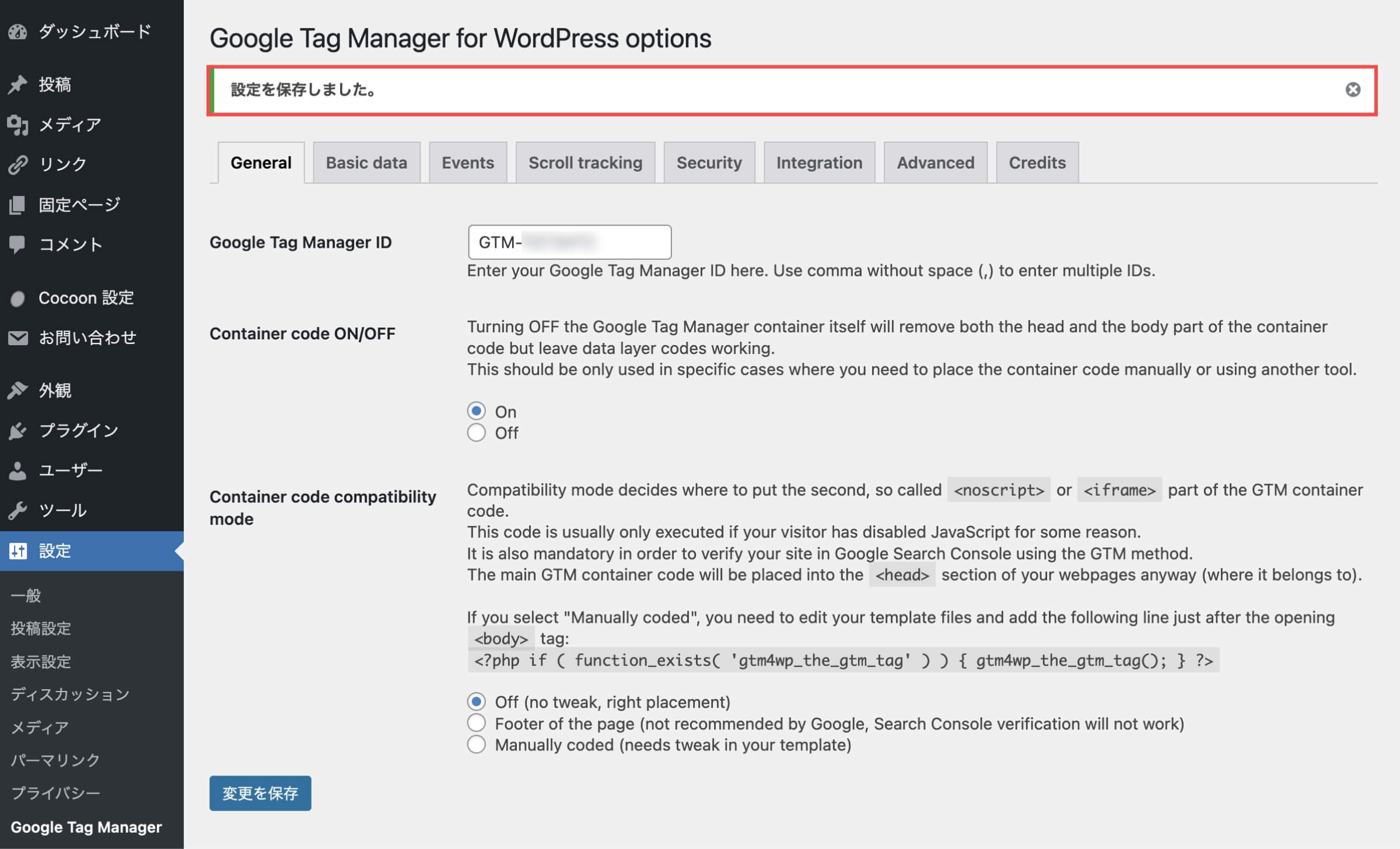Click the chain link icon beside リンク

[18, 164]
